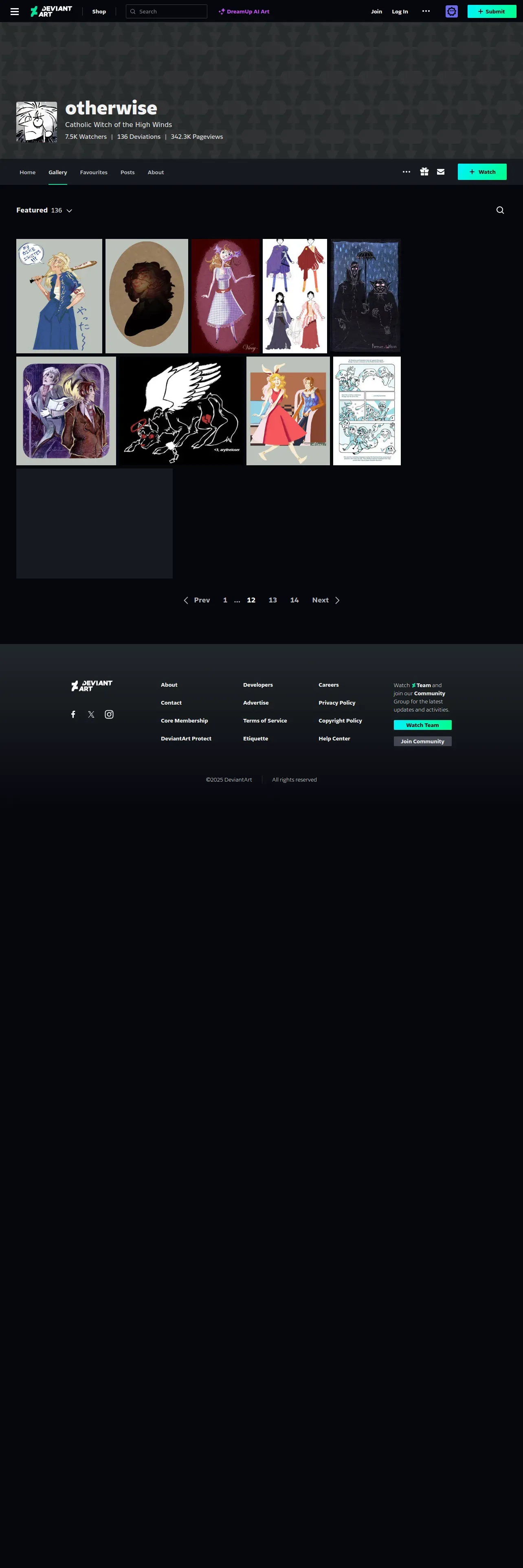Screen dimensions: 523x1568
Task: Click the Submit button
Action: pos(491,11)
